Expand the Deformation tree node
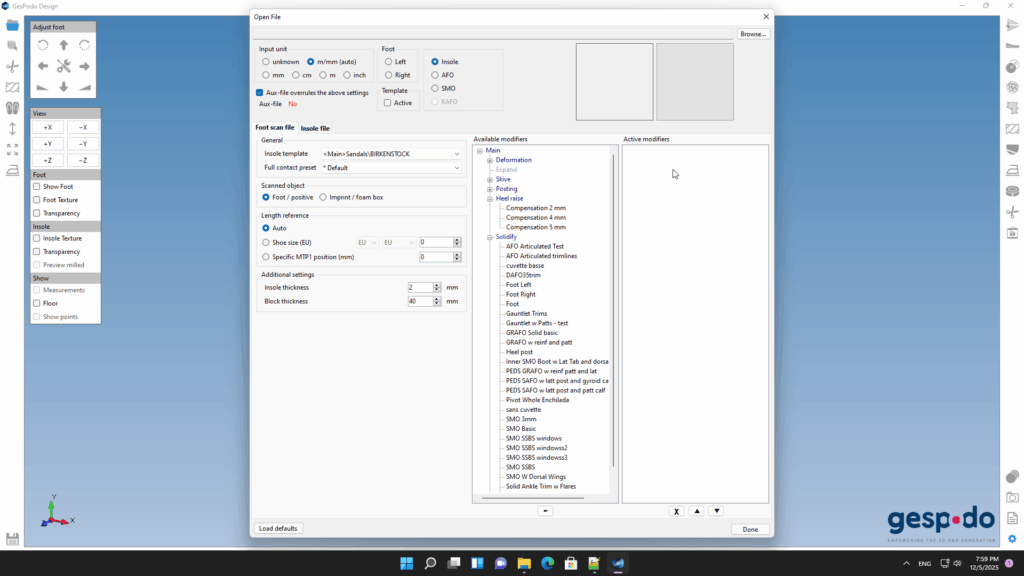This screenshot has width=1024, height=576. 490,160
